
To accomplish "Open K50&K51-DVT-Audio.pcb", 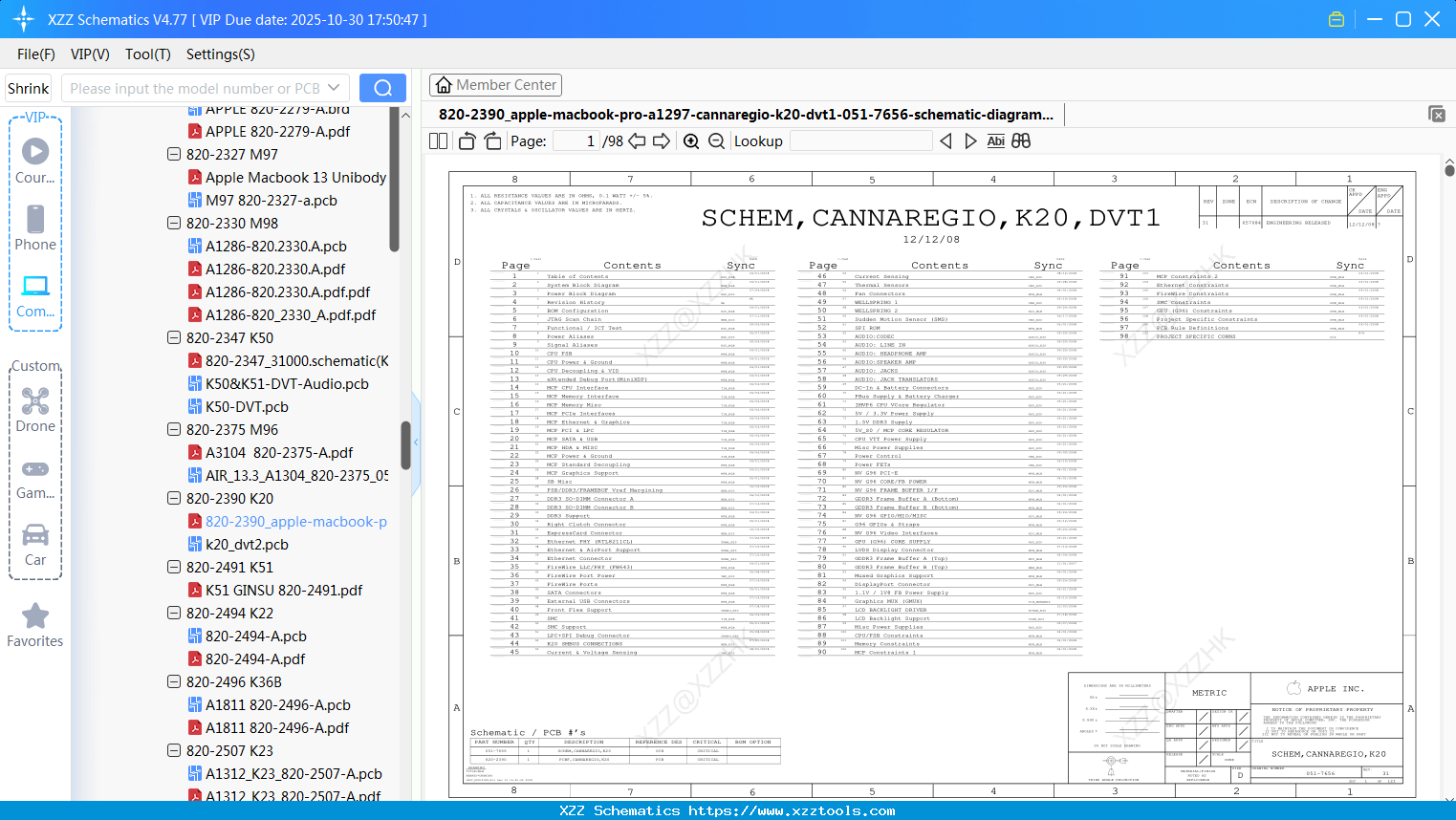I will coord(287,383).
